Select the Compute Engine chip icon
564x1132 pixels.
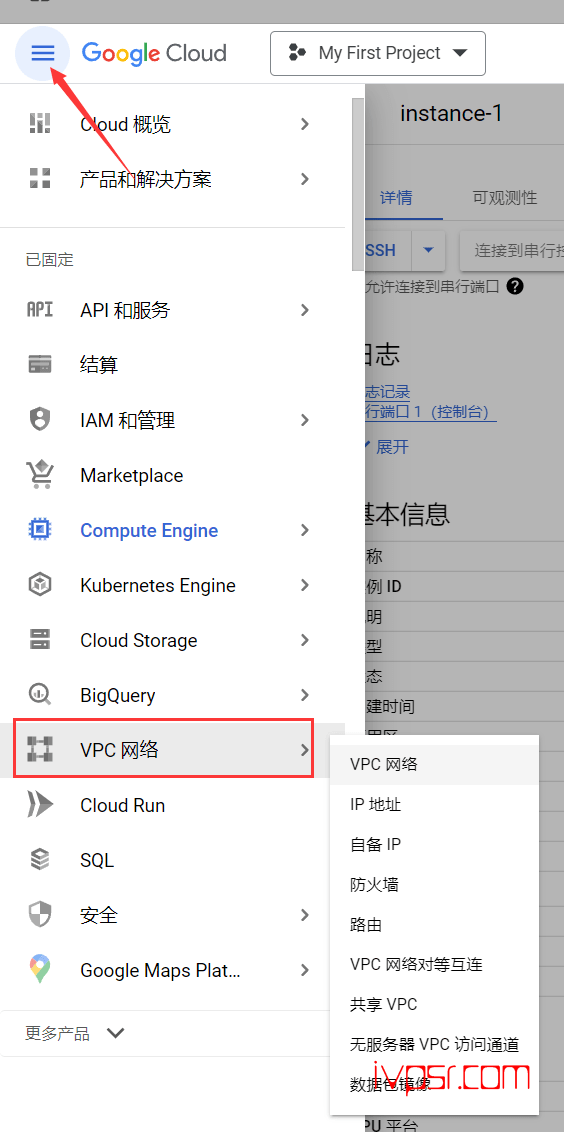40,530
